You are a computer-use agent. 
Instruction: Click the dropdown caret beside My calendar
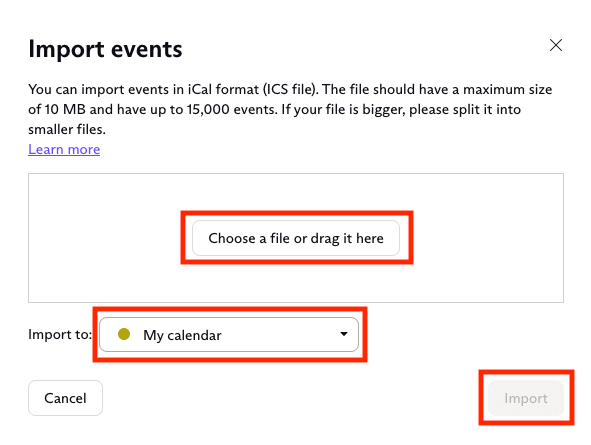coord(343,334)
